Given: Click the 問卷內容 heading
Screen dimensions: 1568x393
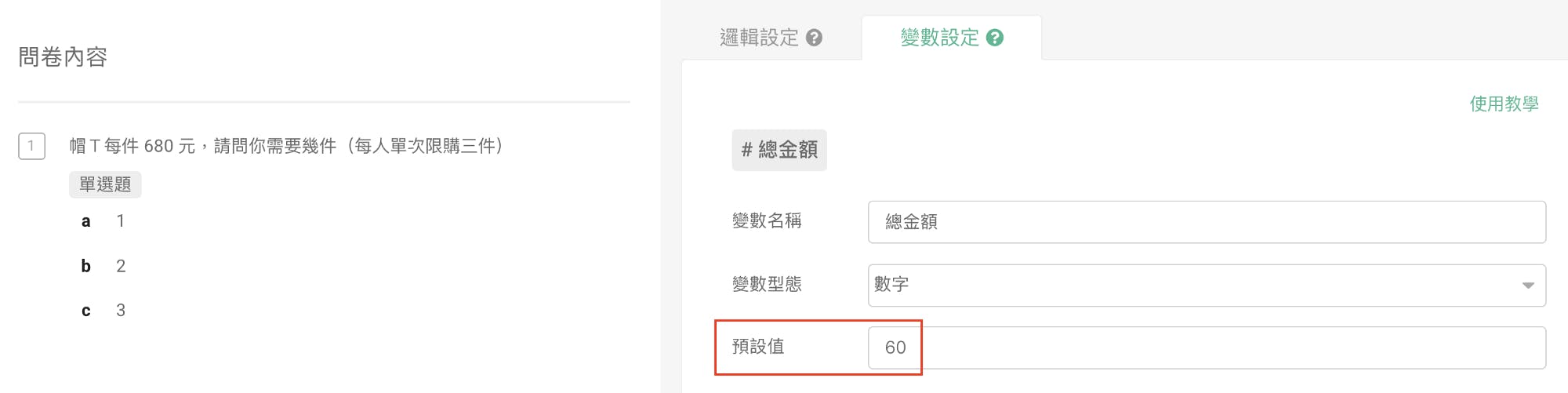Looking at the screenshot, I should pyautogui.click(x=63, y=57).
